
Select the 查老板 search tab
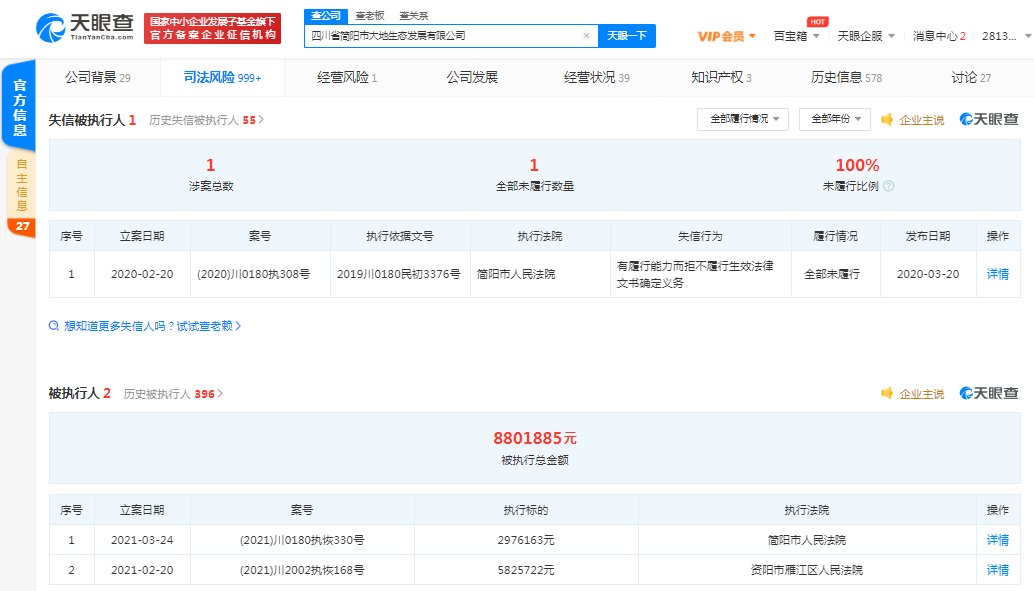coord(369,15)
